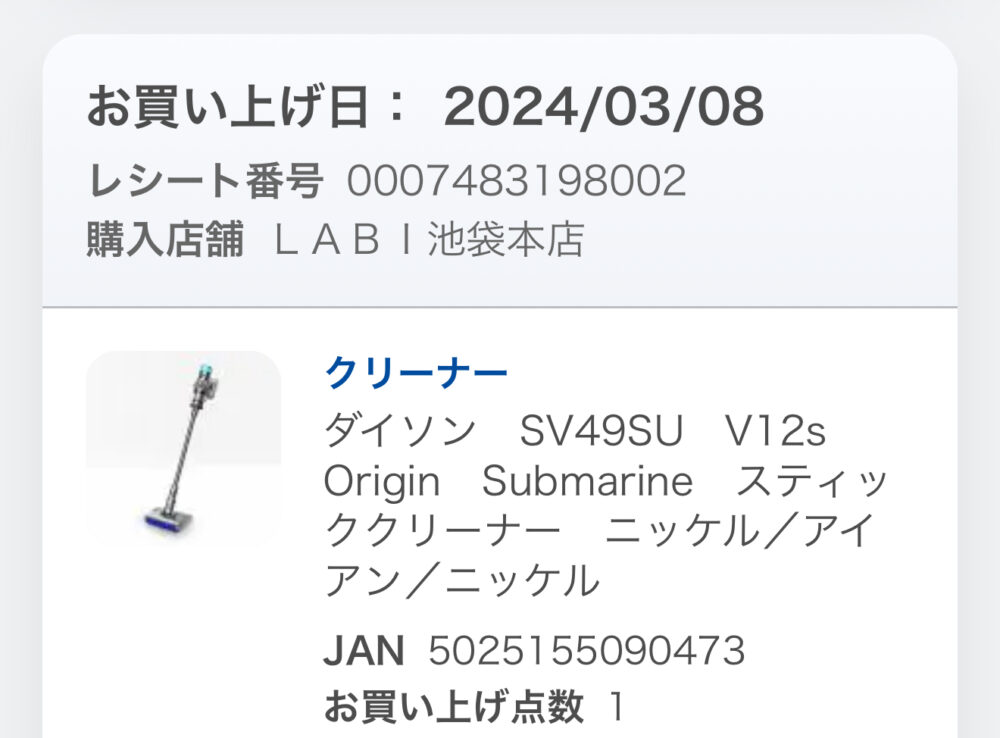The image size is (1000, 738).
Task: Click the Origin Submarine text line
Action: coord(508,482)
